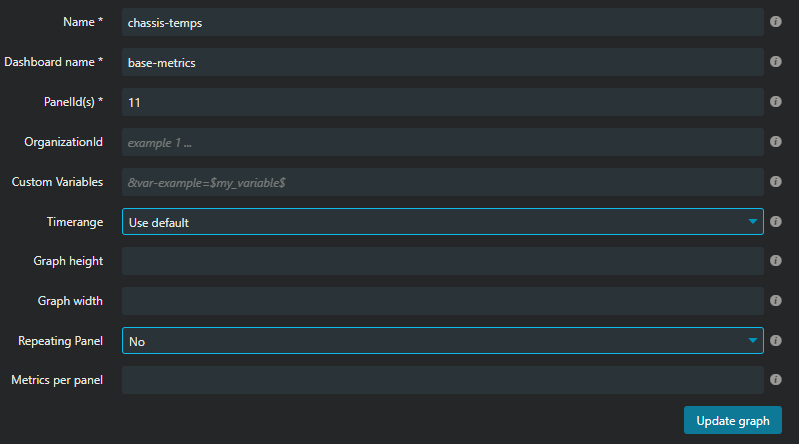799x444 pixels.
Task: Click the OrganizationId info icon
Action: coord(776,142)
